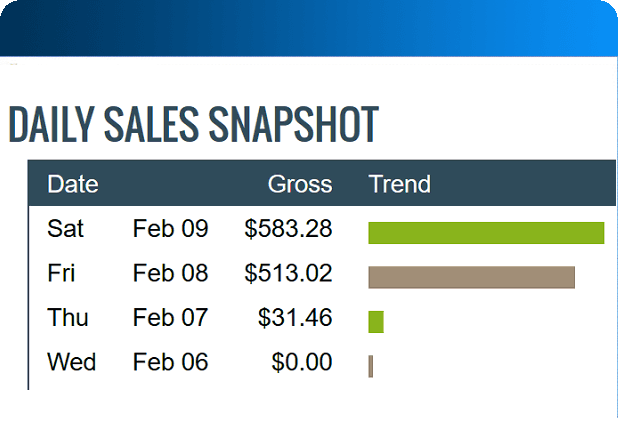Screen dimensions: 618x437
Task: Sort by the Date column header
Action: 73,184
